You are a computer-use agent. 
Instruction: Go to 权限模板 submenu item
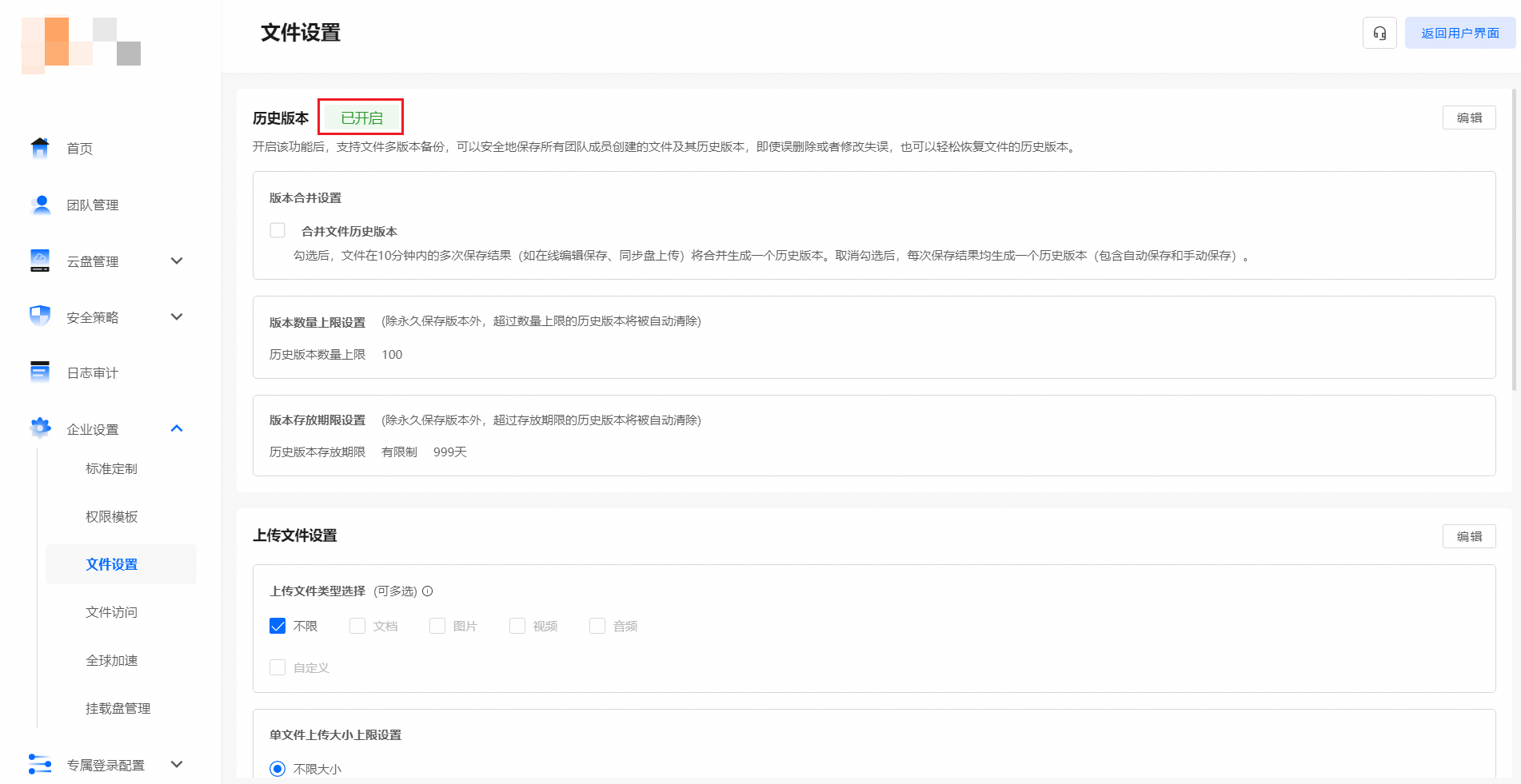(112, 516)
